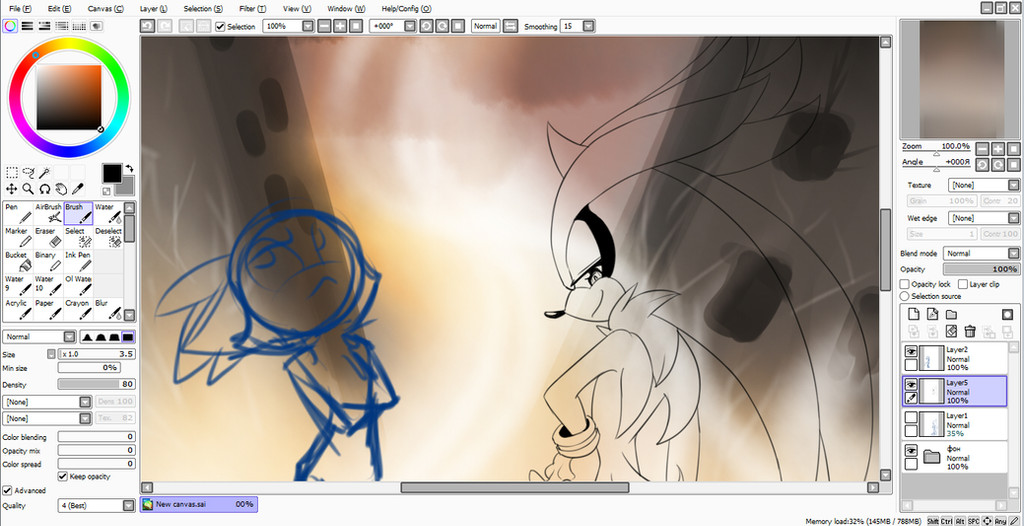Choose the Move tool
The height and width of the screenshot is (526, 1024).
[x=12, y=189]
